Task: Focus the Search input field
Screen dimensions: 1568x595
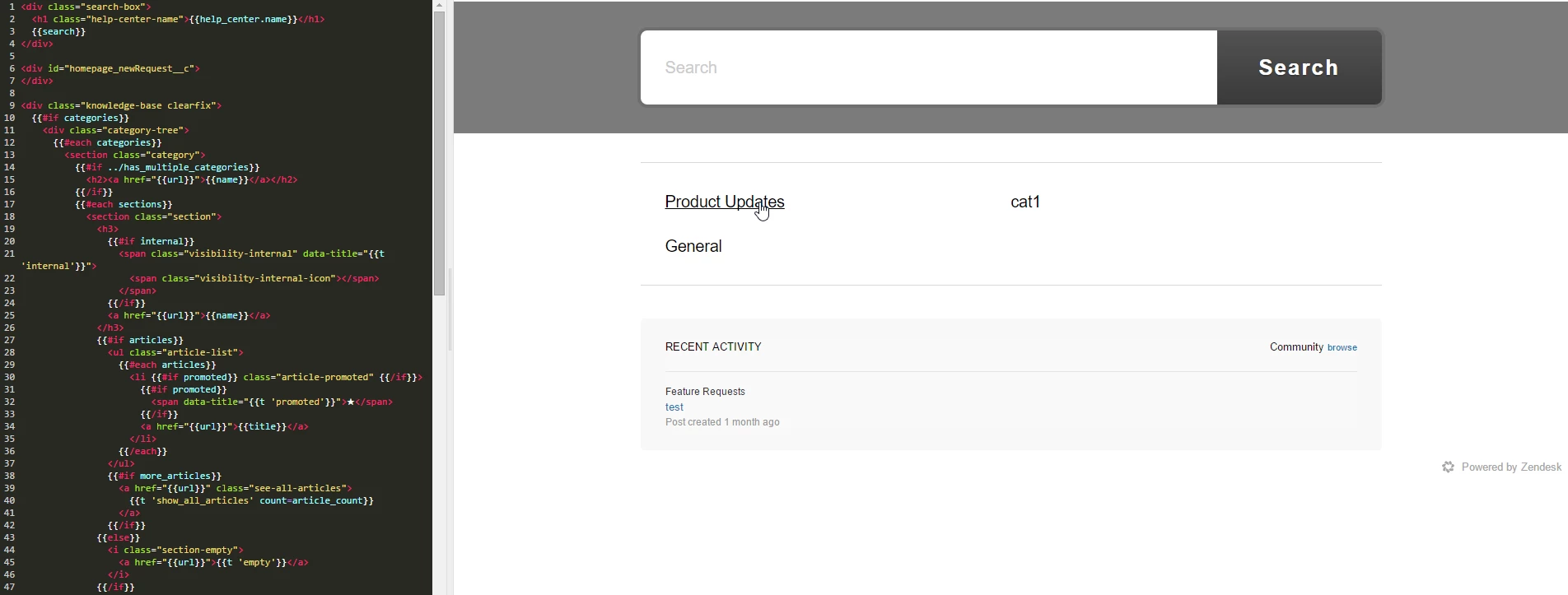Action: pyautogui.click(x=929, y=67)
